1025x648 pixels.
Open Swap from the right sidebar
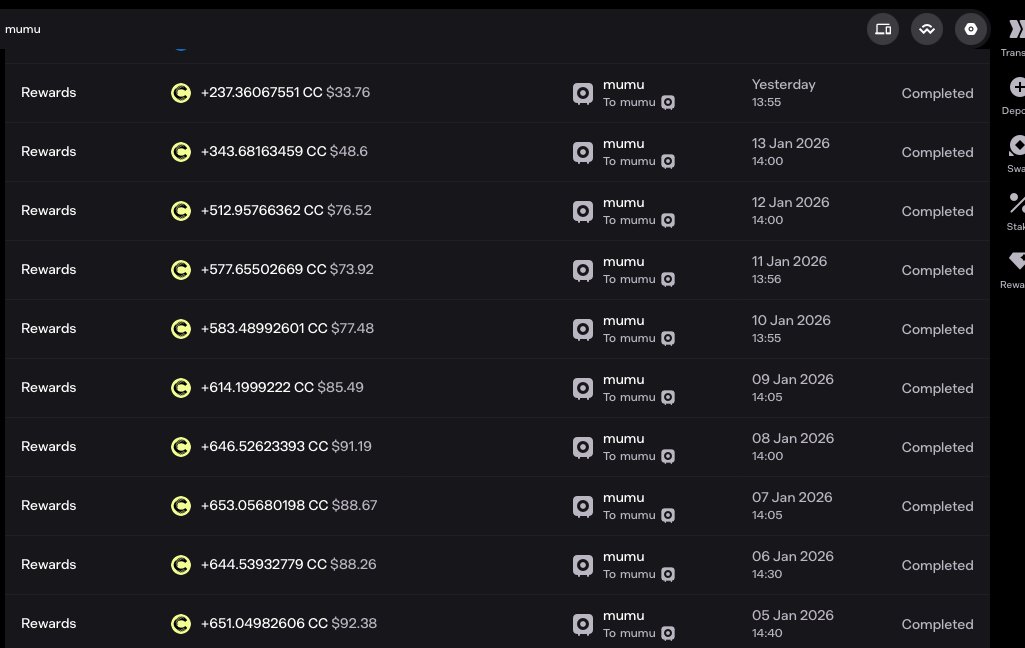tap(1016, 146)
